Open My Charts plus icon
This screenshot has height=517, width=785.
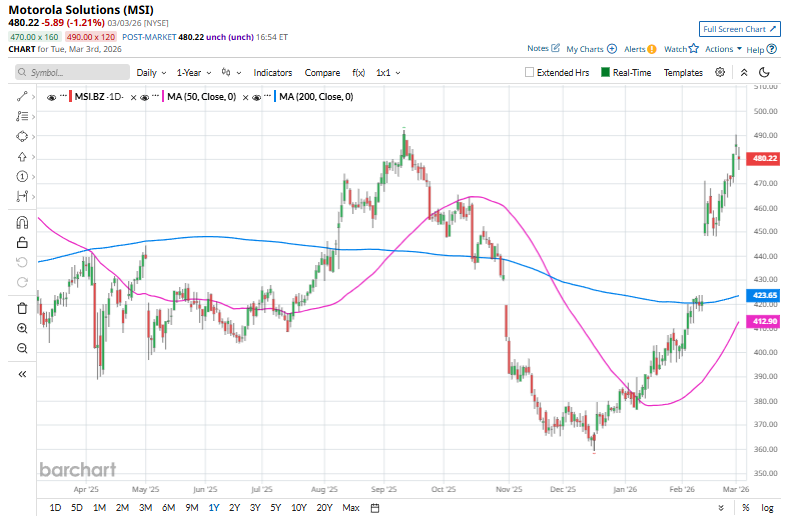click(612, 49)
